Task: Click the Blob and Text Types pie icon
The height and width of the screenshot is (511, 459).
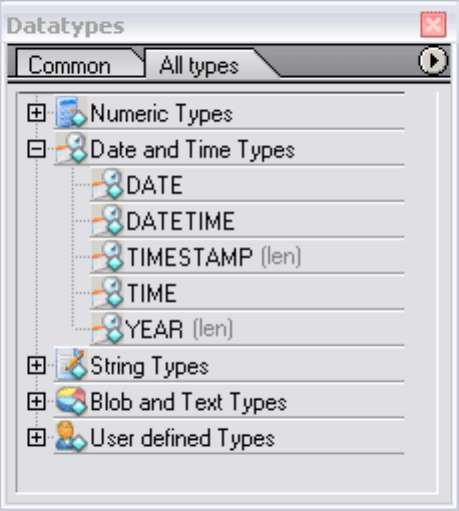Action: pyautogui.click(x=71, y=401)
